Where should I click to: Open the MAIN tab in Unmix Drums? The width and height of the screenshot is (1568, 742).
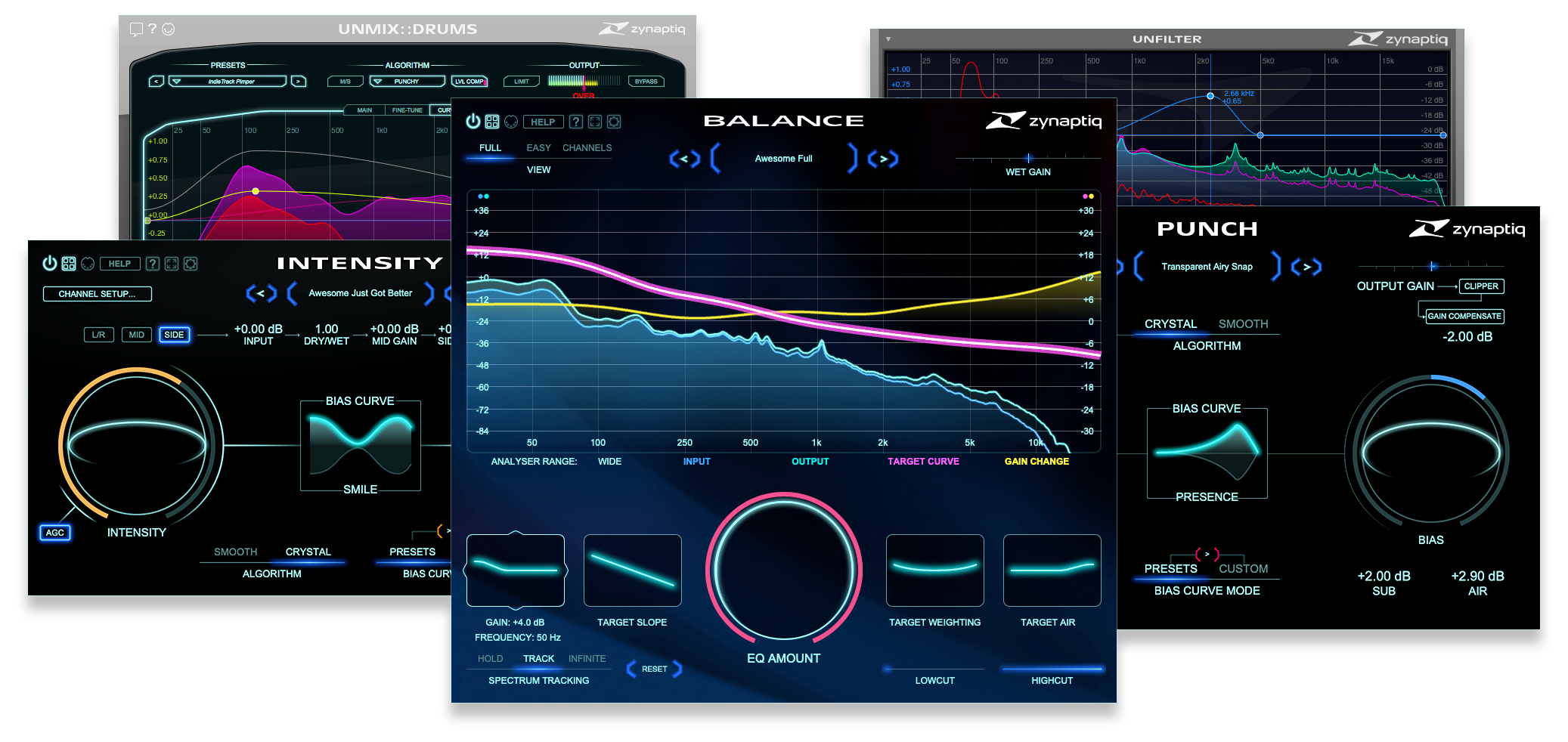(364, 110)
